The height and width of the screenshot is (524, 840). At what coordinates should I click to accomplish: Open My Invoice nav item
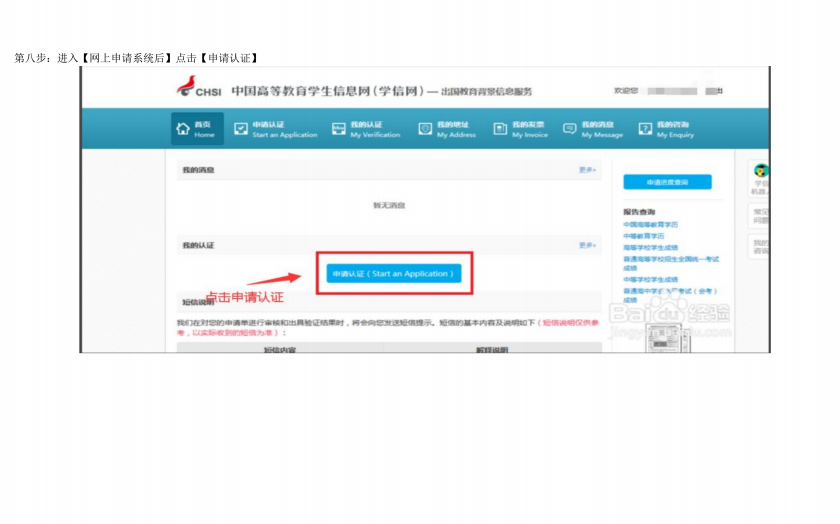tap(521, 129)
